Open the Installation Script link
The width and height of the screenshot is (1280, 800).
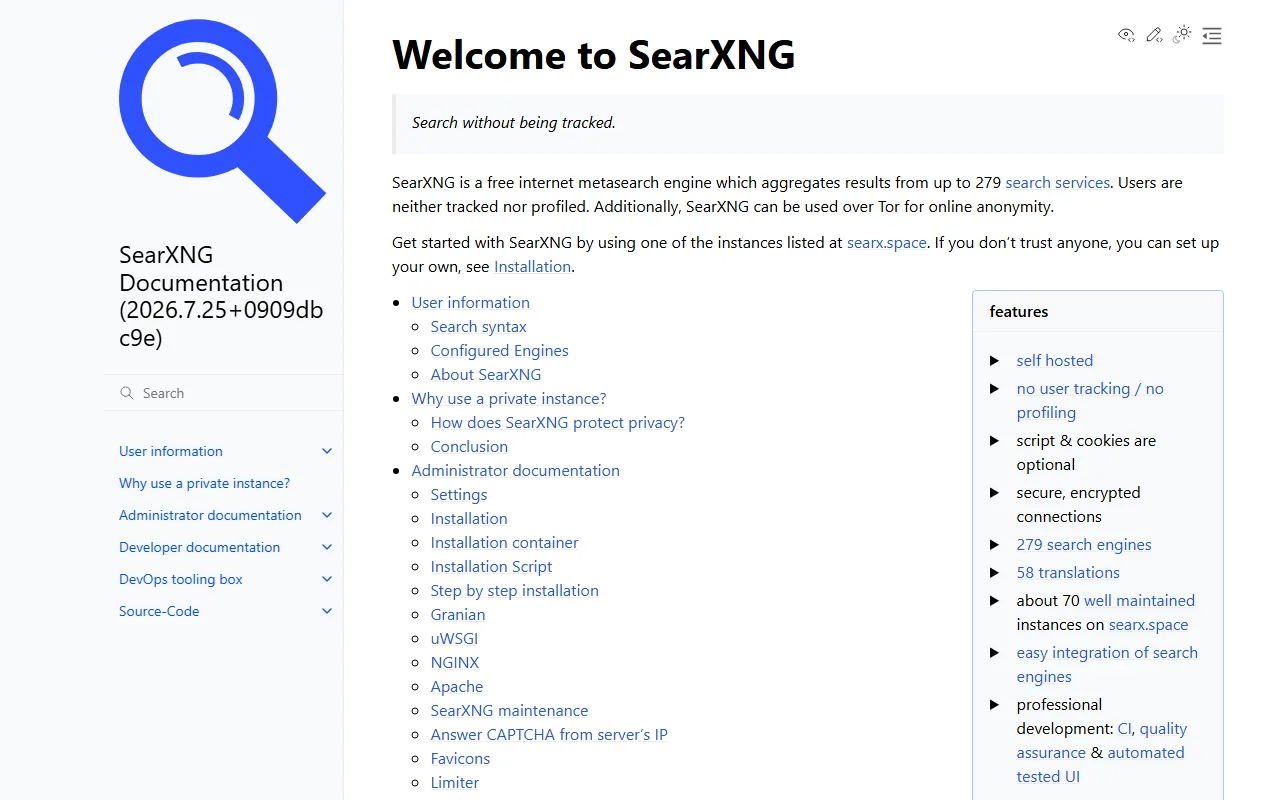[x=491, y=566]
